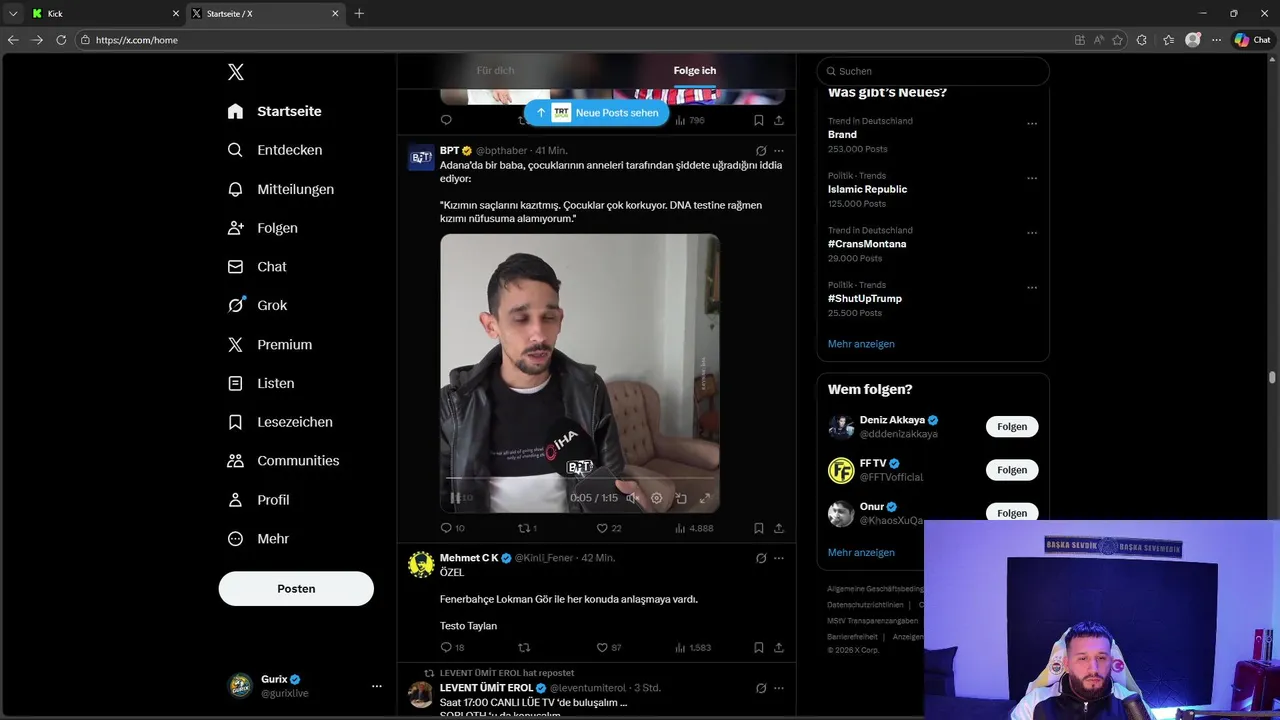Open the #ShutUpTrump trend

point(865,298)
